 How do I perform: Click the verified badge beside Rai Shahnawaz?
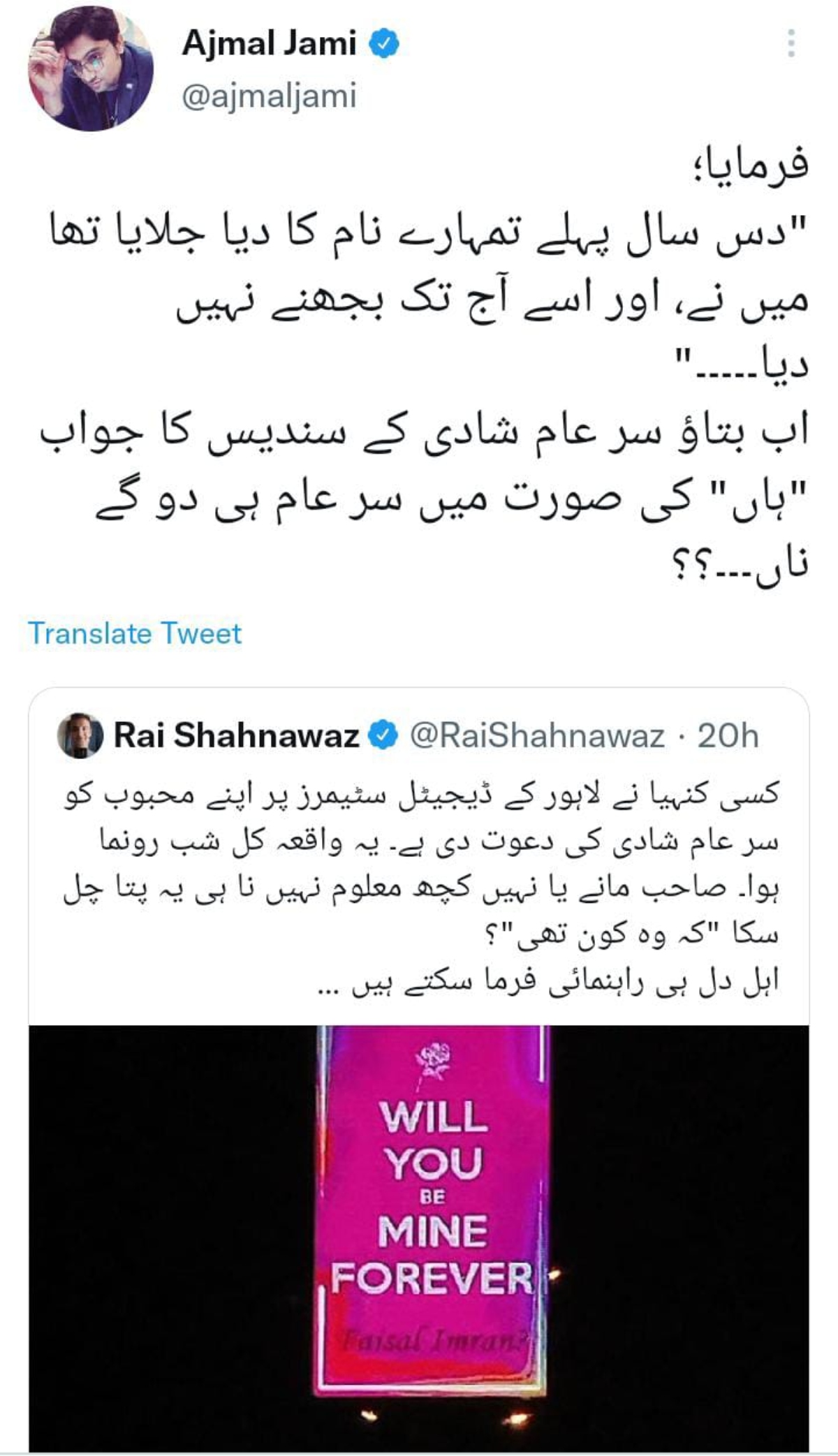tap(383, 735)
